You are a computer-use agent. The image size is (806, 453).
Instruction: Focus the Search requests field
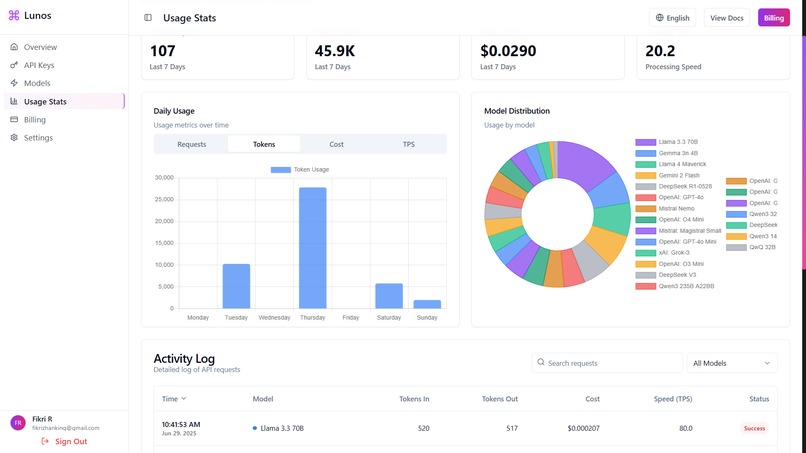pos(607,363)
